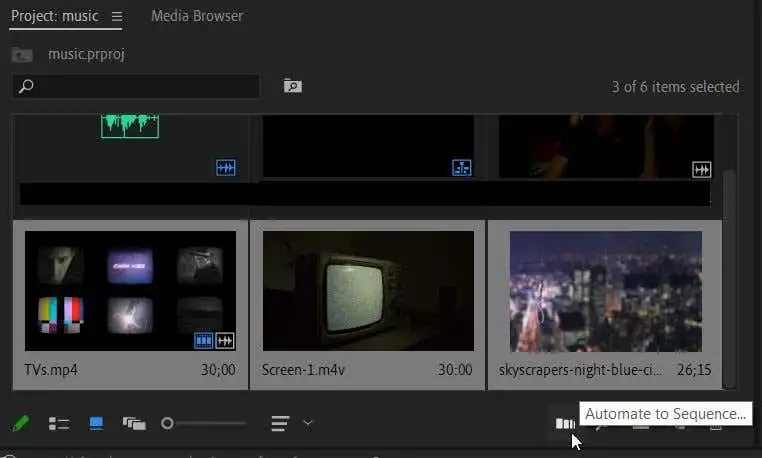Switch to List View
The image size is (762, 458).
click(x=59, y=423)
